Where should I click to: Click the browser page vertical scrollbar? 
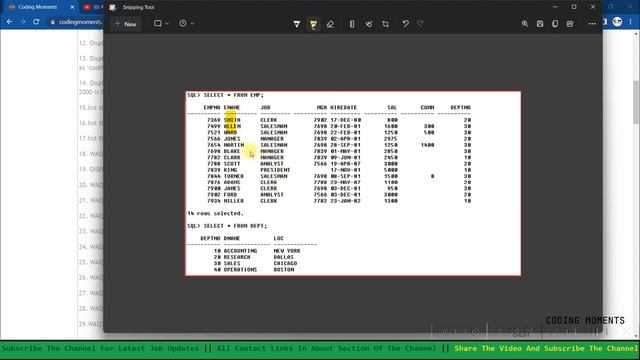(636, 102)
